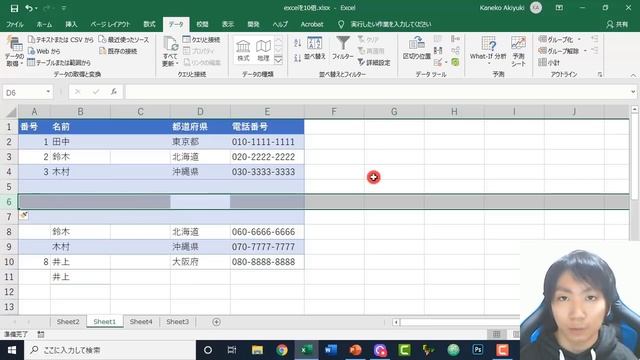Collapse the ribbon with the chevron
The image size is (640, 360).
click(x=633, y=76)
